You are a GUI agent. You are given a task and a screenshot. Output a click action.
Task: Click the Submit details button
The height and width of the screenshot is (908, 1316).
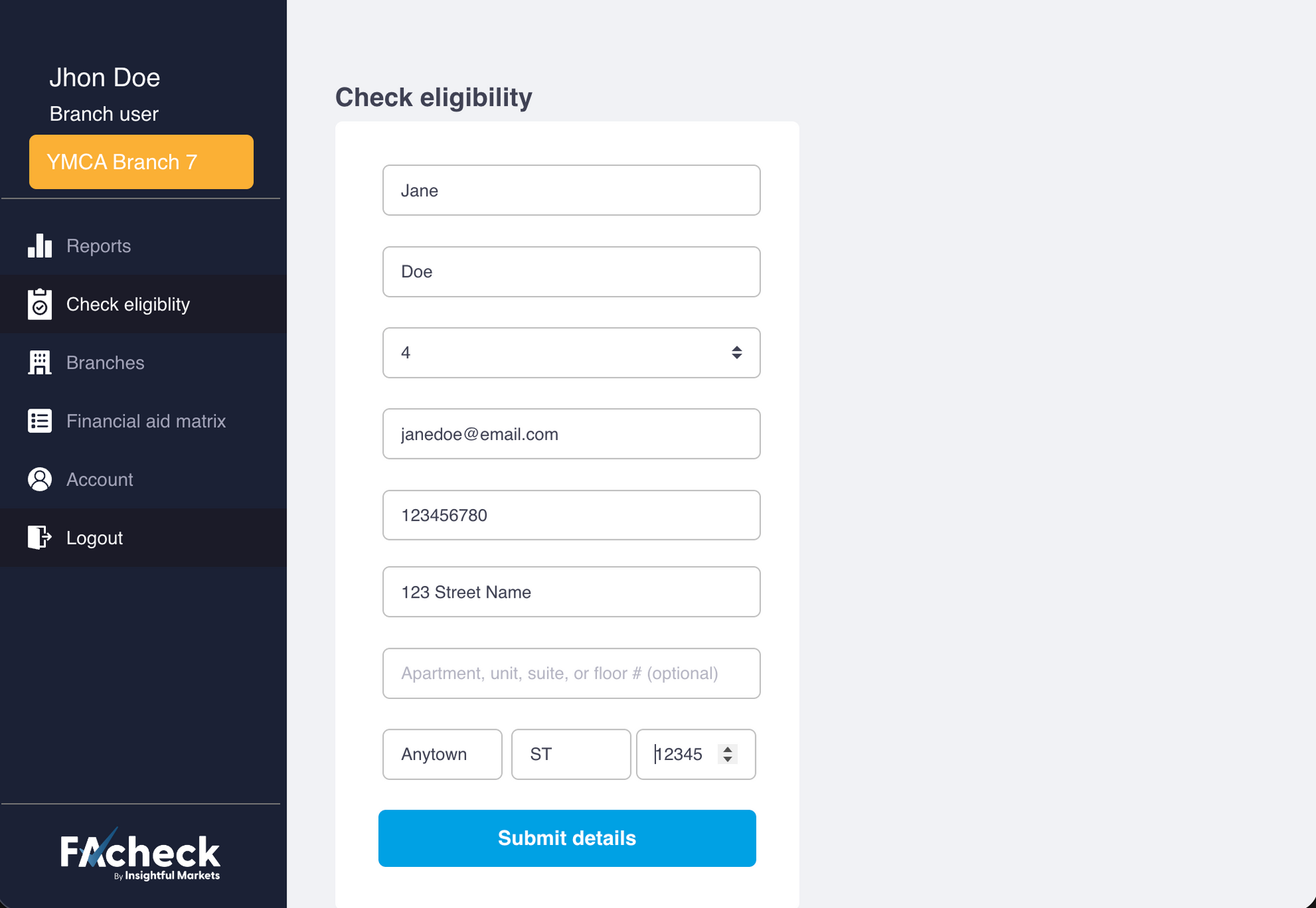567,838
